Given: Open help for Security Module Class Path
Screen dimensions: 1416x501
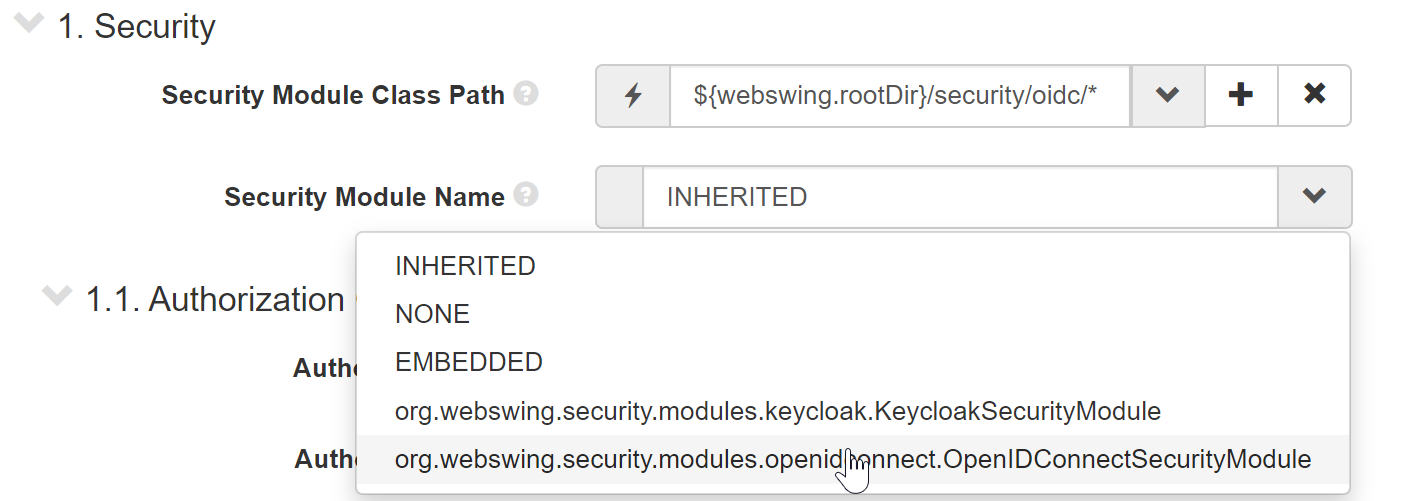Looking at the screenshot, I should [526, 95].
